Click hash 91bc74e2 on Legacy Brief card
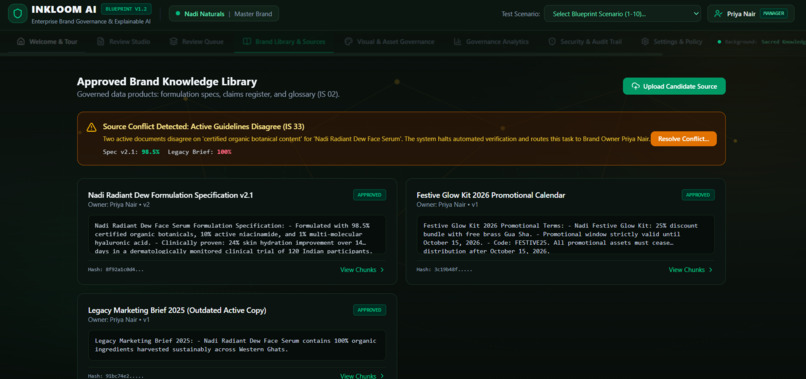The width and height of the screenshot is (806, 379). (116, 376)
